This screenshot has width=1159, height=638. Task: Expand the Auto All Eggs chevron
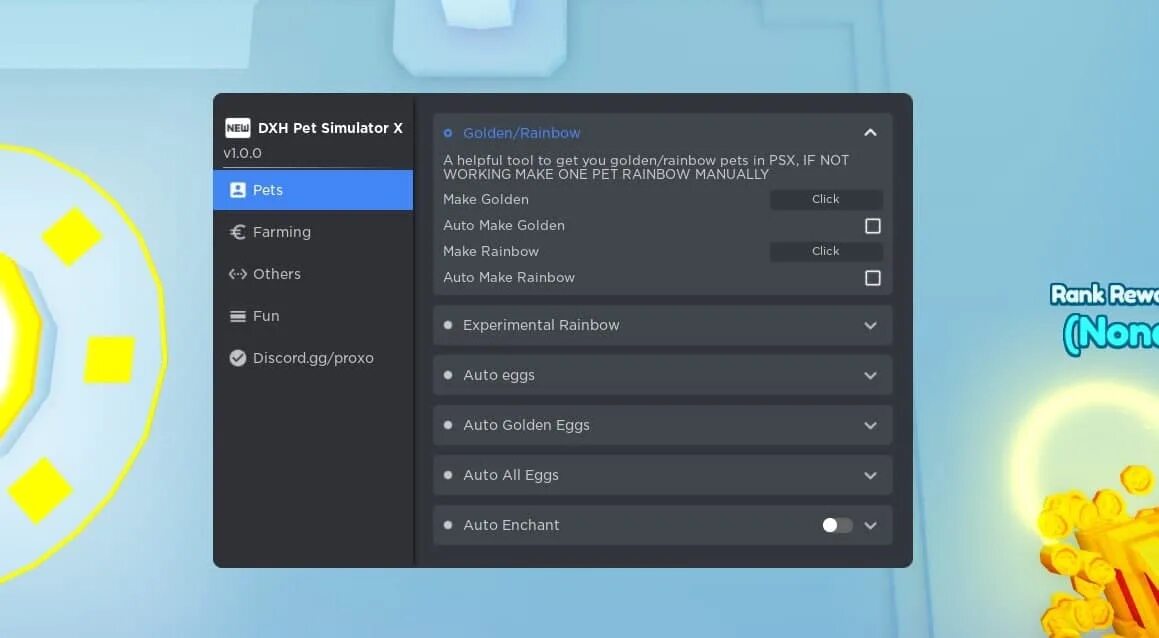point(871,475)
